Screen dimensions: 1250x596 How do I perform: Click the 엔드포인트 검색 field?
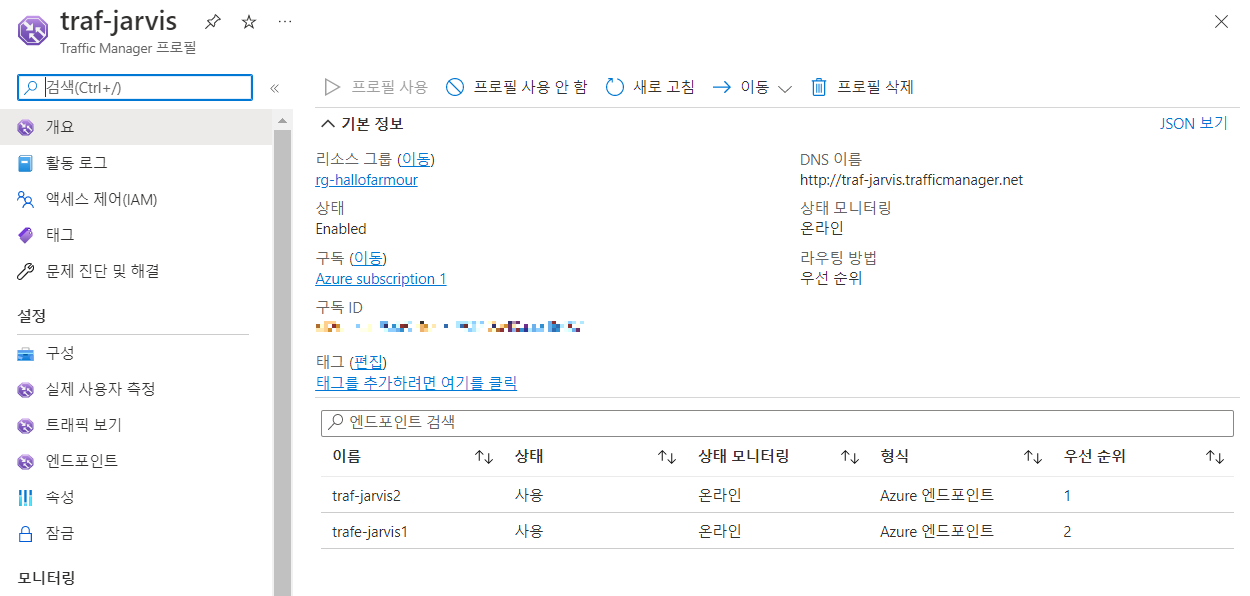777,423
